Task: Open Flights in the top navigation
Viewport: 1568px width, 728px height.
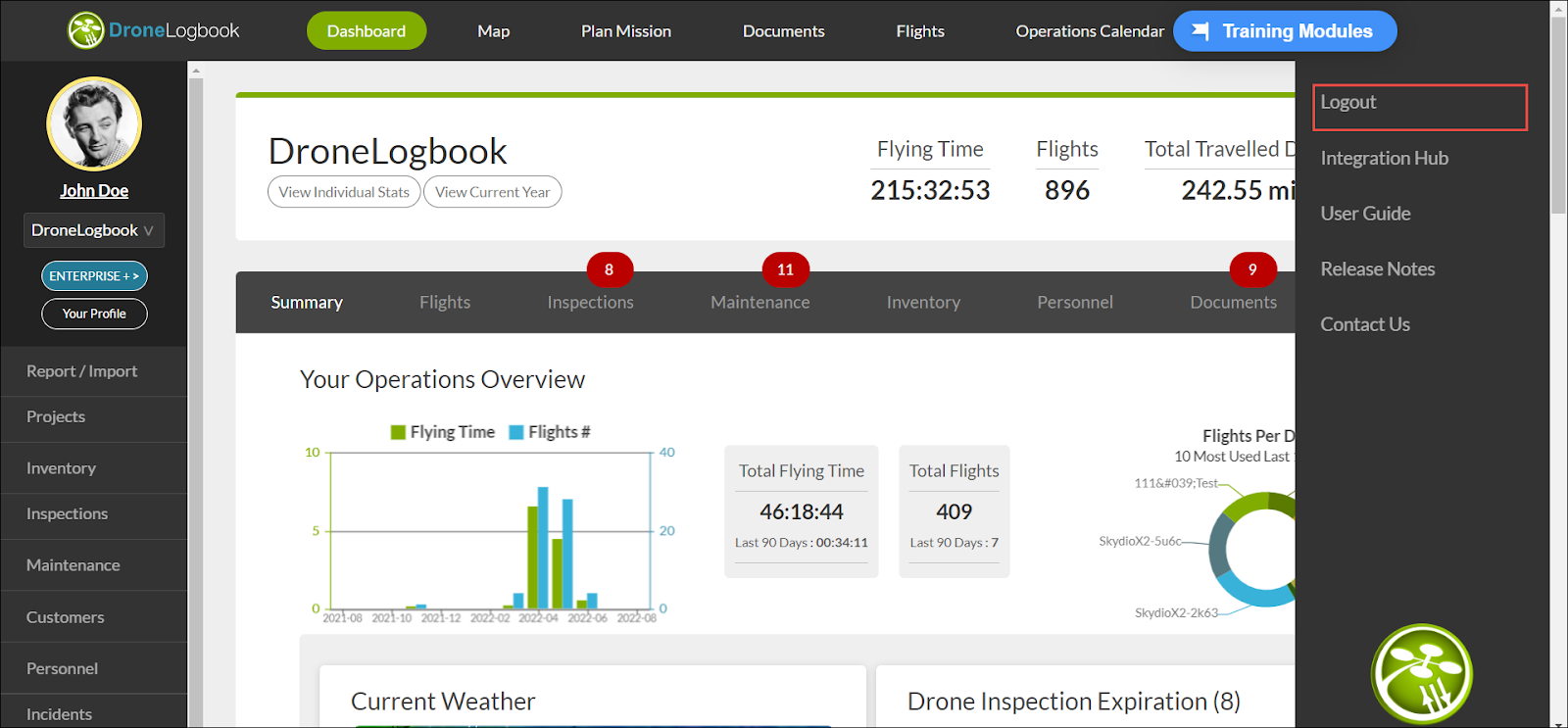Action: coord(920,31)
